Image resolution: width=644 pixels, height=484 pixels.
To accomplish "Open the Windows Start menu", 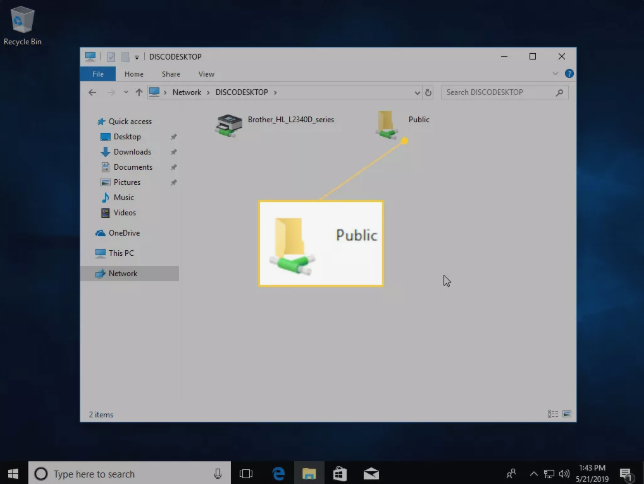I will pyautogui.click(x=13, y=473).
